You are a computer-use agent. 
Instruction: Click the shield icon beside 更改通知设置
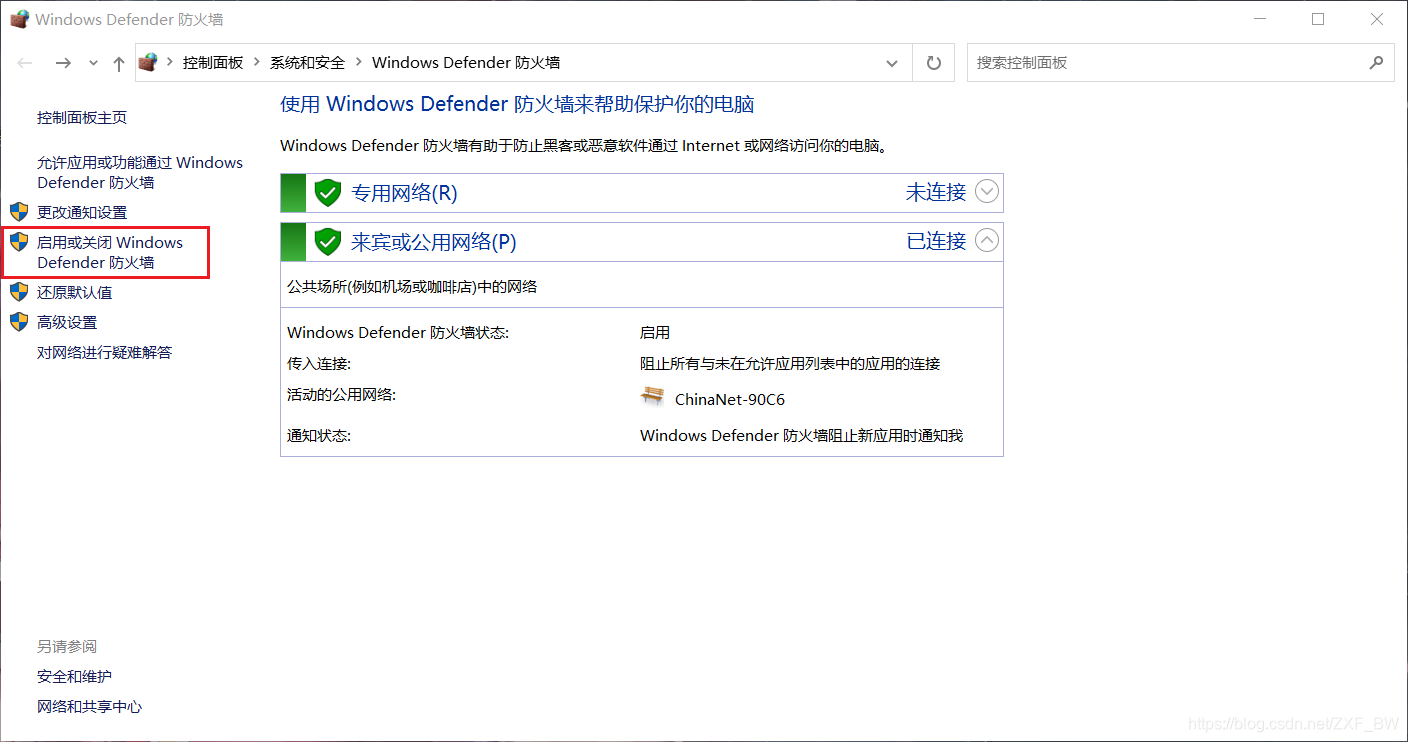coord(19,212)
